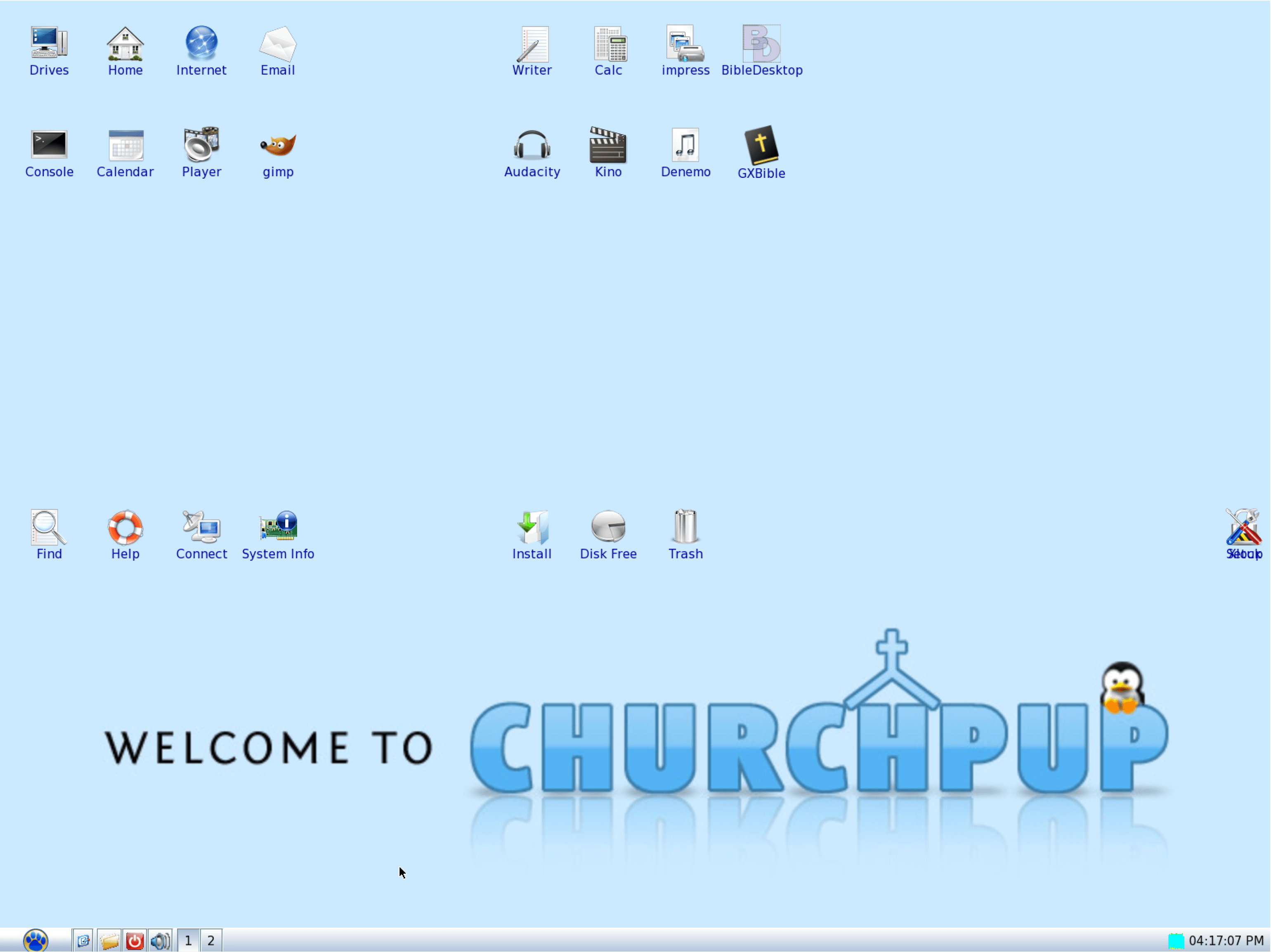Launch the impress presentation icon

coord(685,43)
